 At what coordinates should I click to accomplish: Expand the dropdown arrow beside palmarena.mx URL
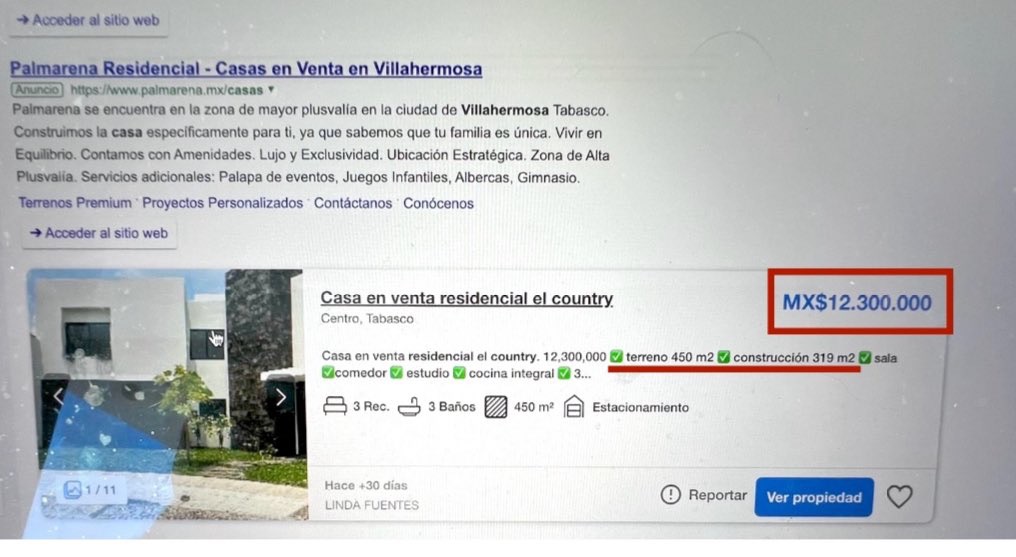pyautogui.click(x=271, y=89)
